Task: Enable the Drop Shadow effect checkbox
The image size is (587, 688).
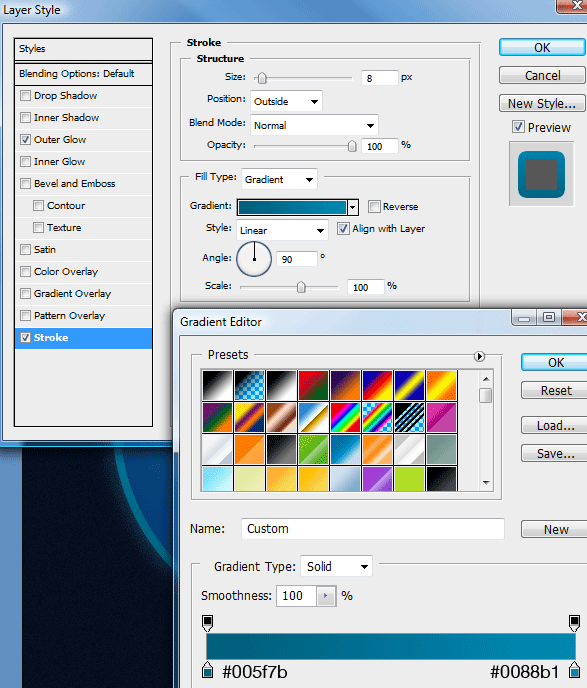Action: pos(25,95)
